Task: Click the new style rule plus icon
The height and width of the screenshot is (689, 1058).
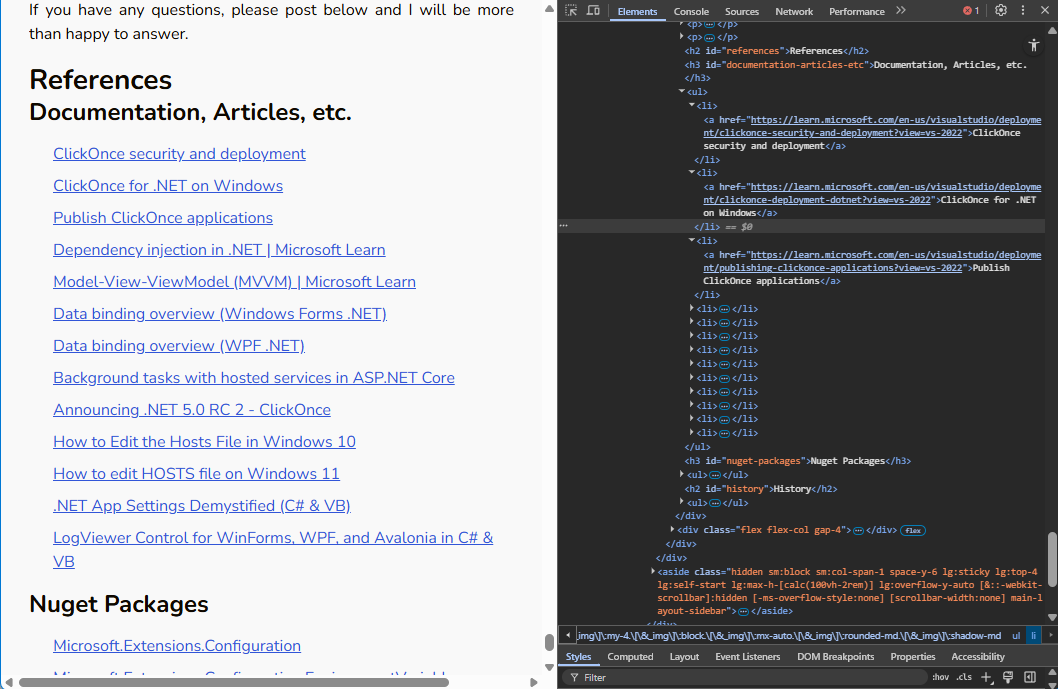Action: [x=986, y=677]
